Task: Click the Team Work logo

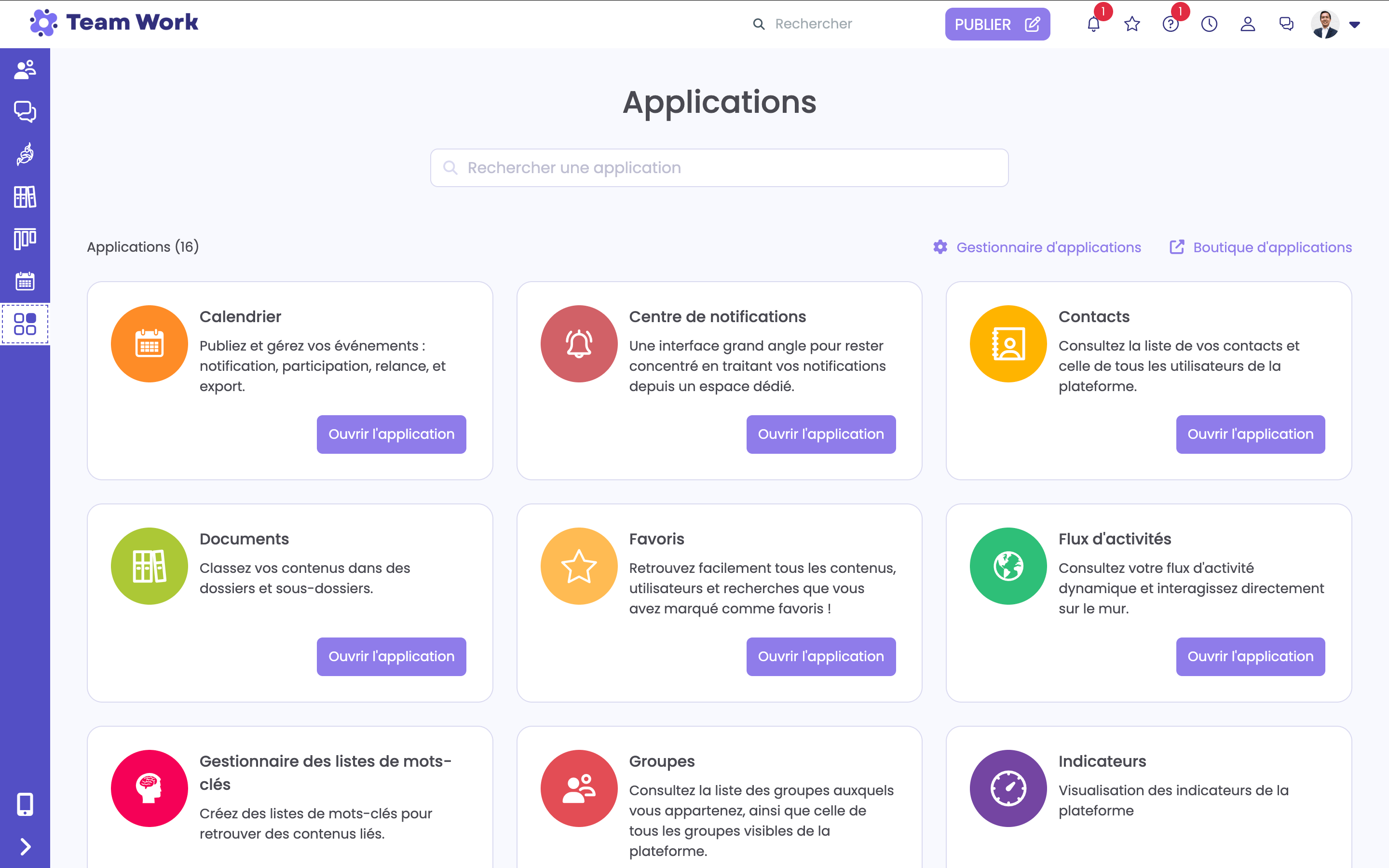Action: (114, 23)
